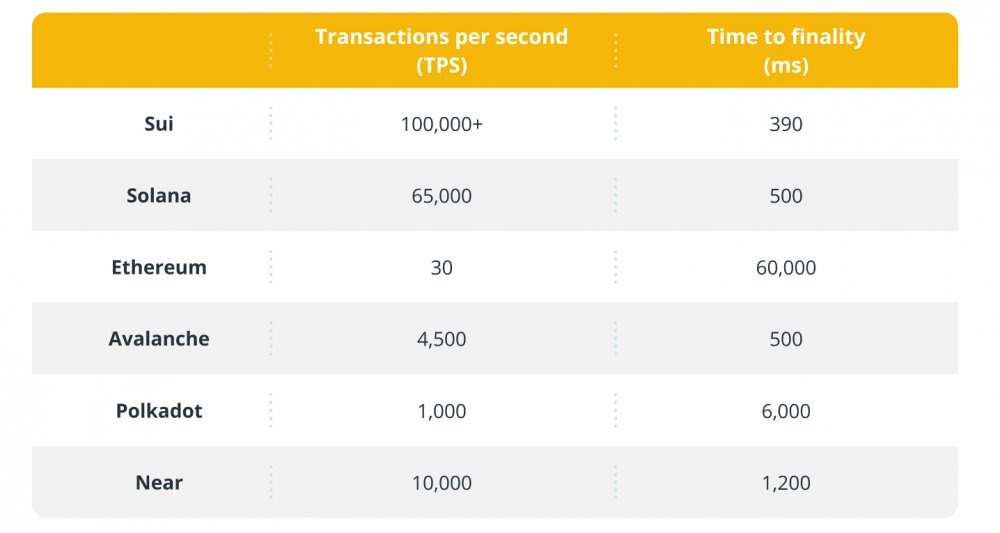Click Ethereum's 30 TPS value

click(441, 268)
